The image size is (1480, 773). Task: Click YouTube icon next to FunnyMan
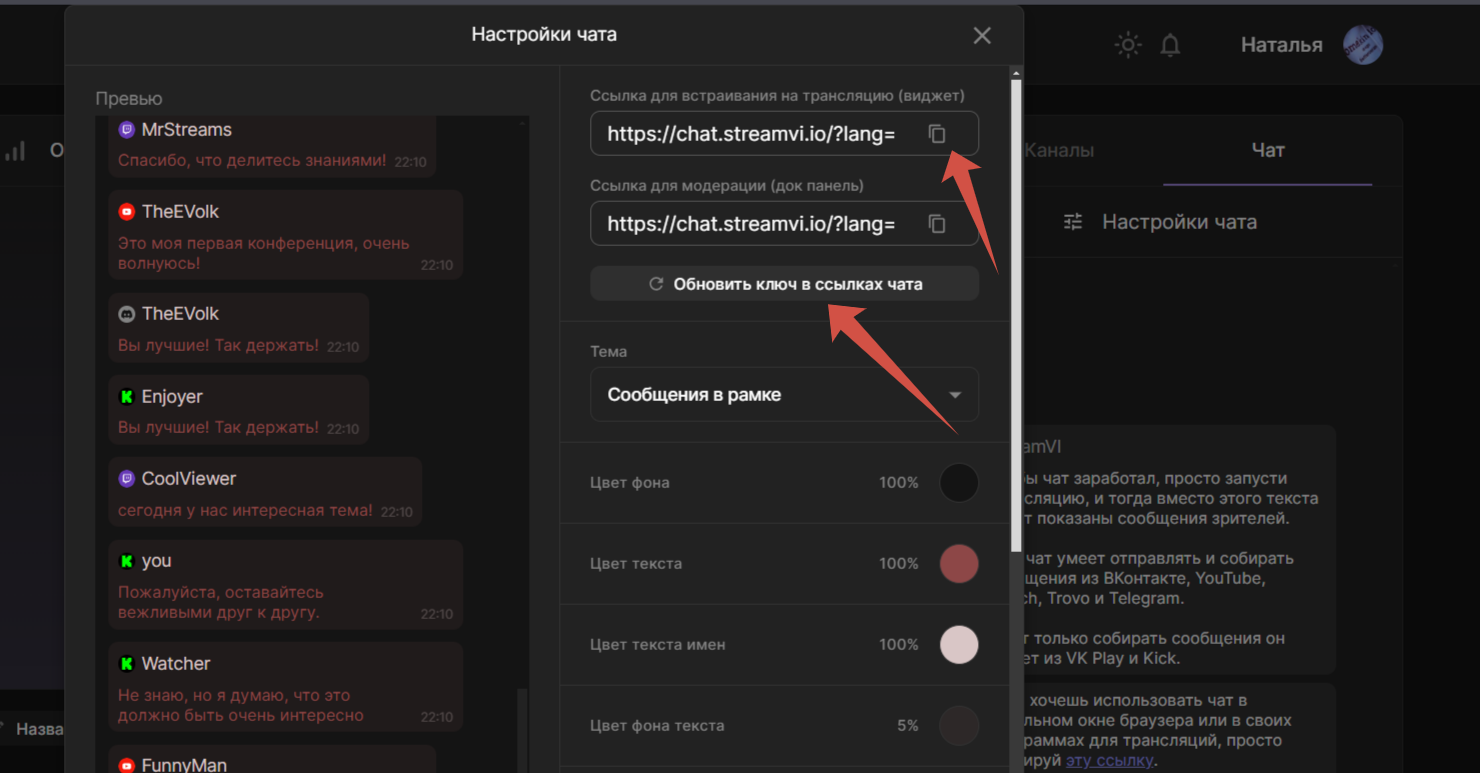pyautogui.click(x=127, y=765)
